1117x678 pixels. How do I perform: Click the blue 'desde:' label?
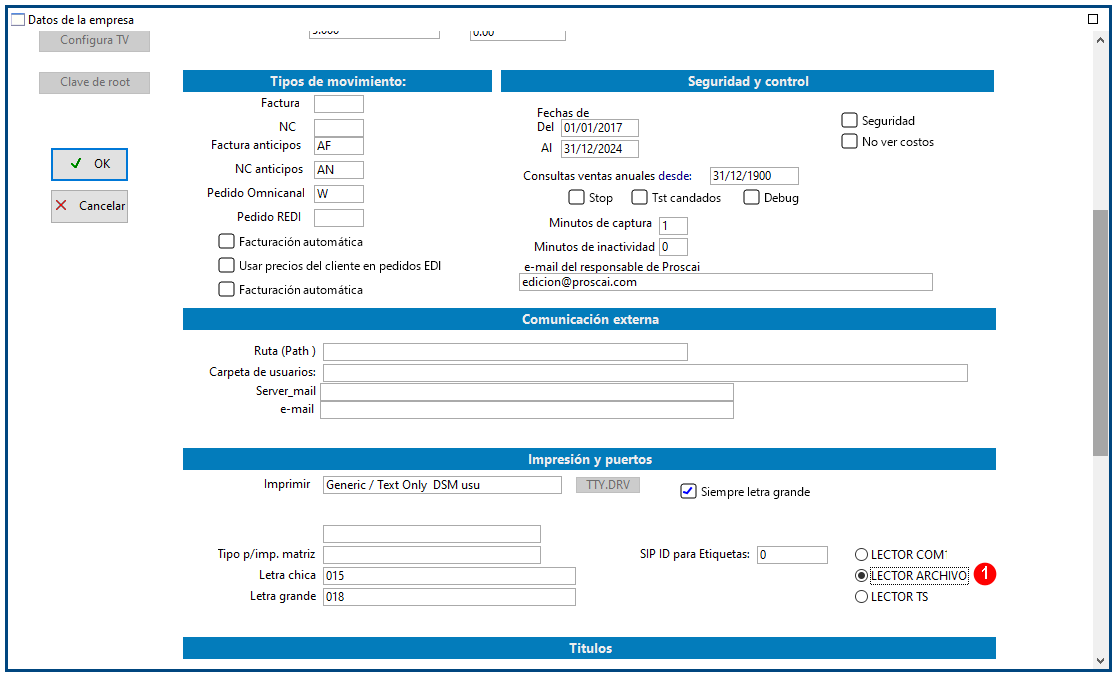(x=675, y=176)
